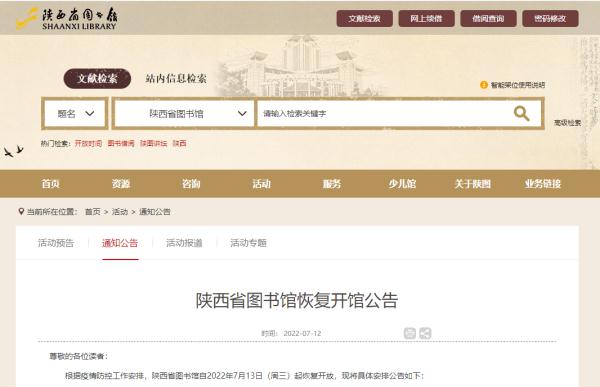Click the 文献检索 top button

pyautogui.click(x=364, y=18)
